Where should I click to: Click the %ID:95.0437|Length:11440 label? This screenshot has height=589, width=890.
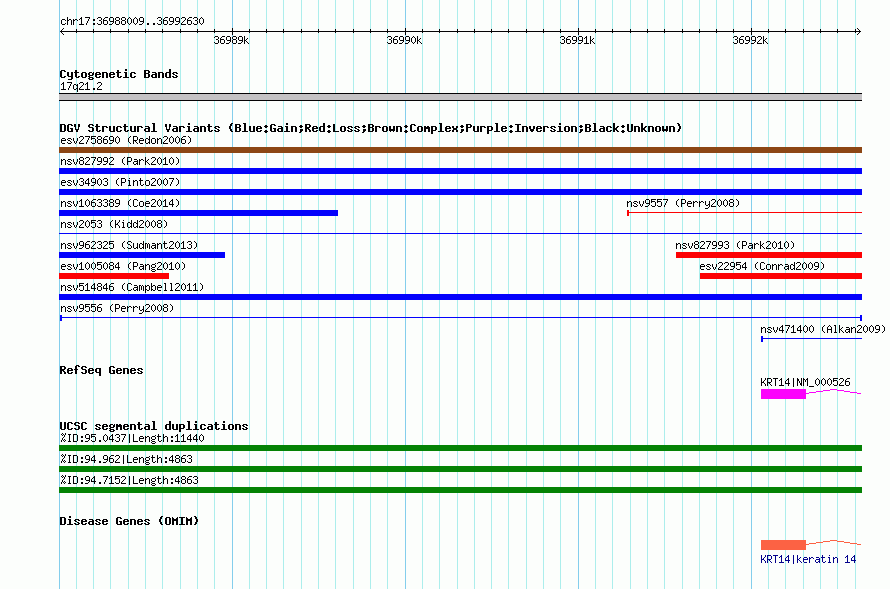click(132, 438)
